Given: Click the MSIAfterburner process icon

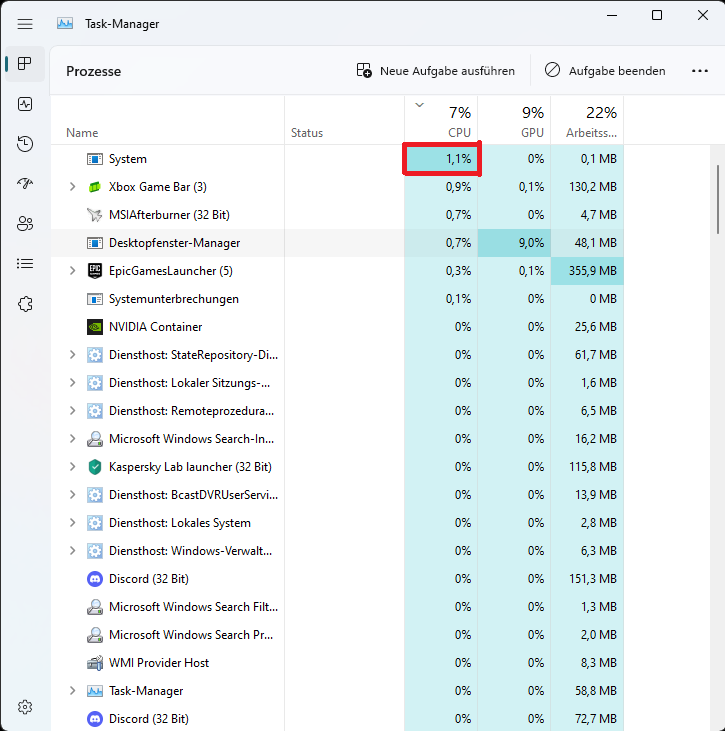Looking at the screenshot, I should point(95,215).
